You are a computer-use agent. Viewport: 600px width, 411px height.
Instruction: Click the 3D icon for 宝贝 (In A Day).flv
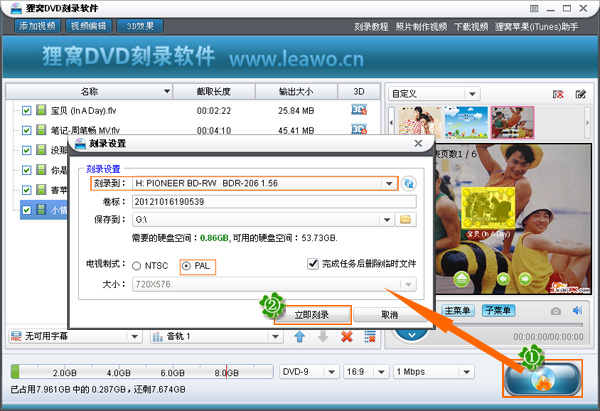coord(359,110)
